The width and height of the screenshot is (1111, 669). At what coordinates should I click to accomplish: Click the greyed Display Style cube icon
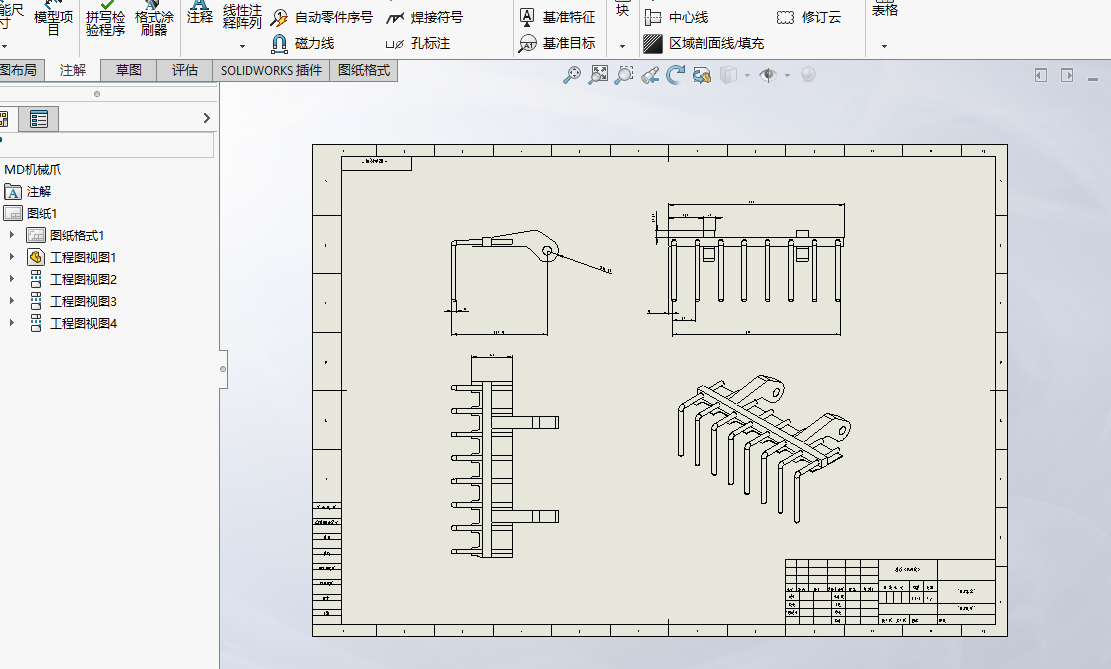pos(728,74)
